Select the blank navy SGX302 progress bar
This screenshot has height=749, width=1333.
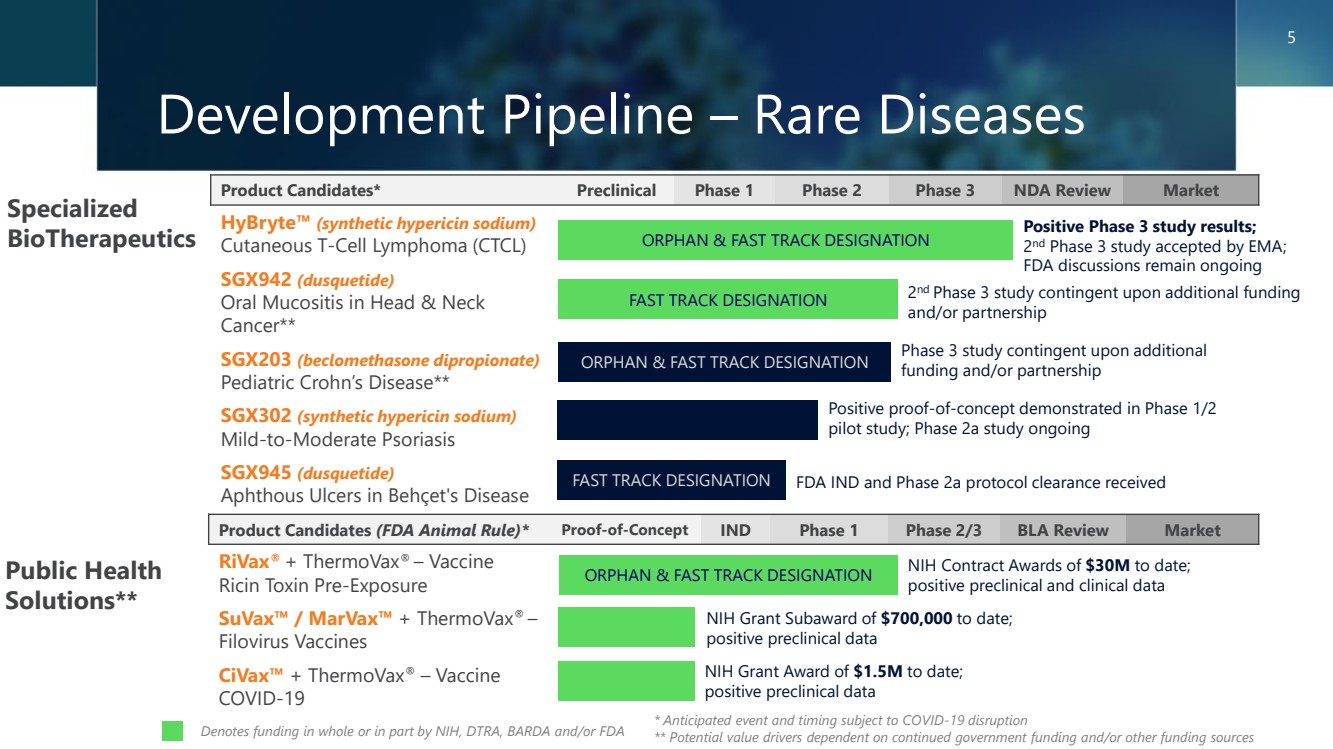(687, 420)
